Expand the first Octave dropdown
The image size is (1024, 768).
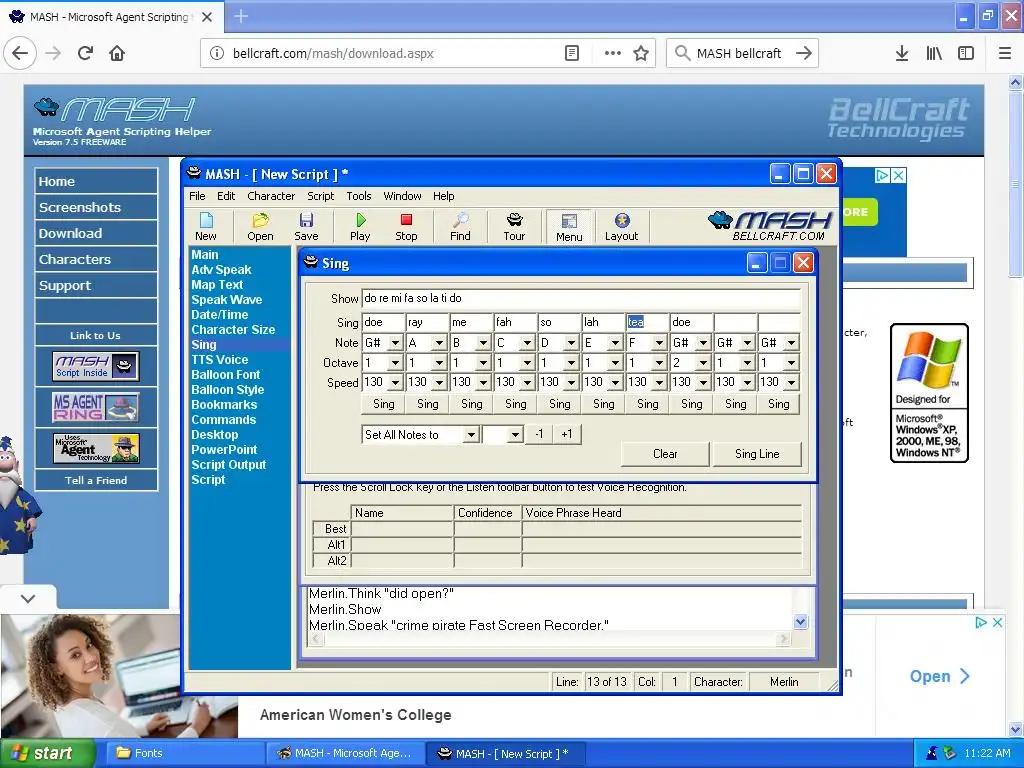coord(395,362)
